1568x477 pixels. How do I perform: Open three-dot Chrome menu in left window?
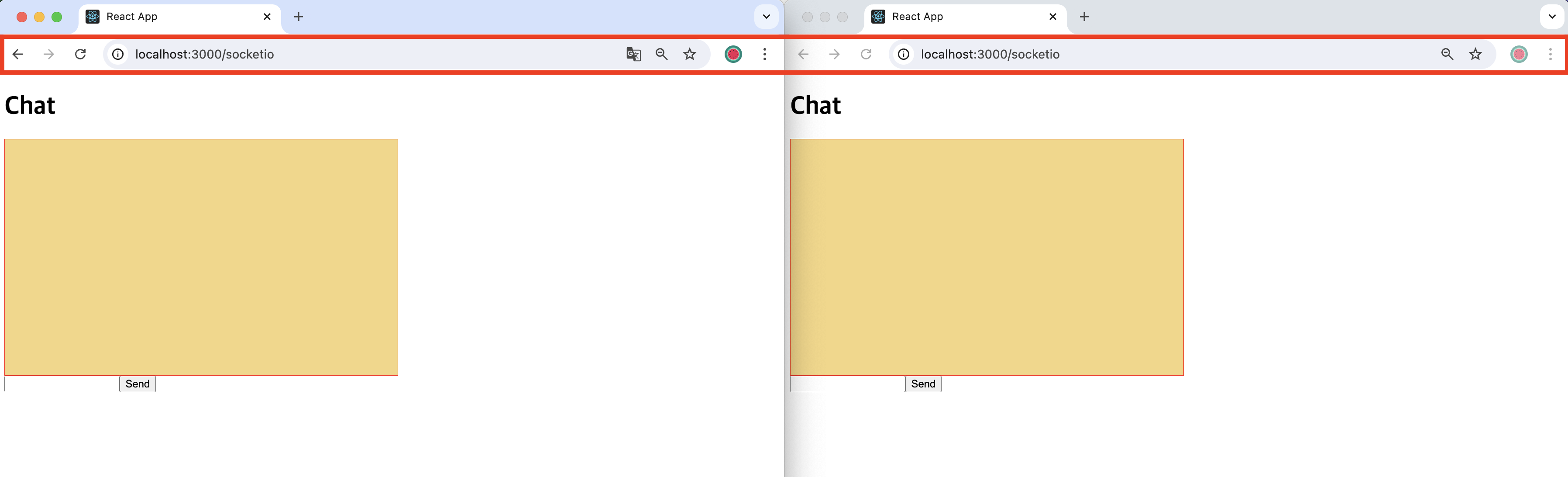[764, 54]
